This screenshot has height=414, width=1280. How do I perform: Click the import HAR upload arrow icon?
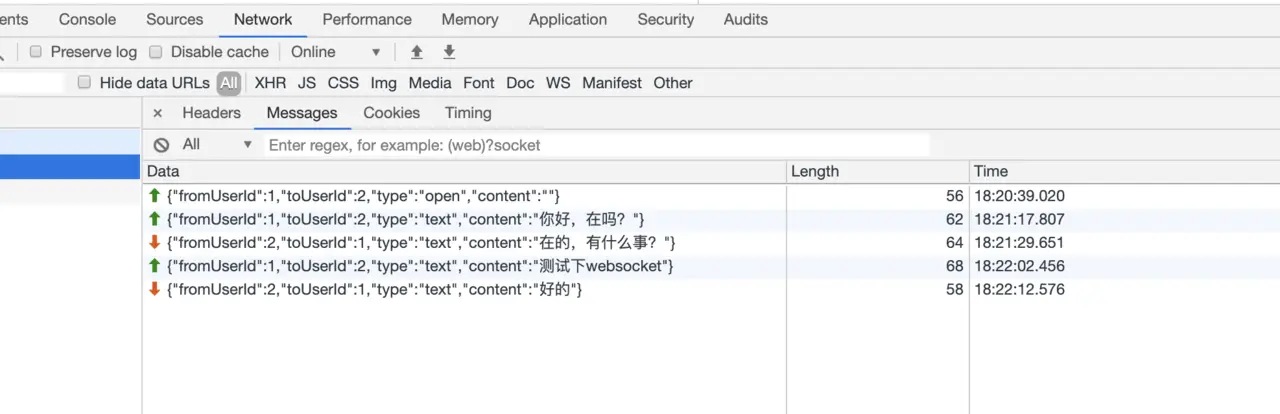click(417, 52)
